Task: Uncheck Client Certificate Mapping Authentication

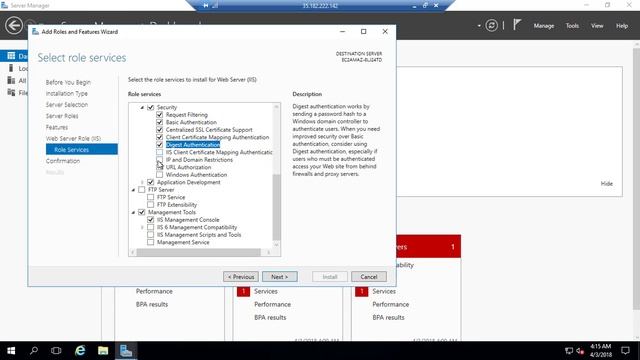Action: tap(160, 137)
